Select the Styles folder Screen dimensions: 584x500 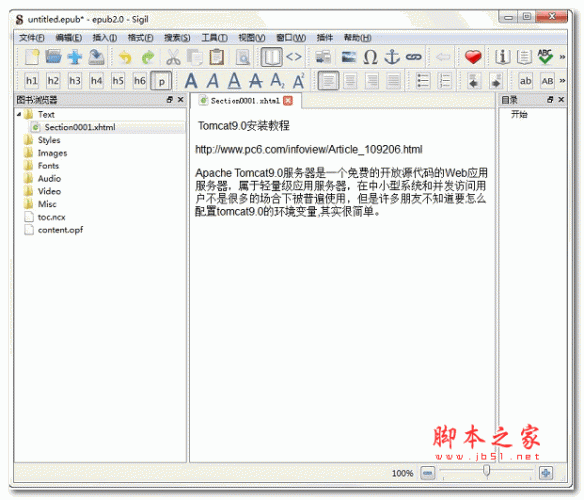[49, 140]
